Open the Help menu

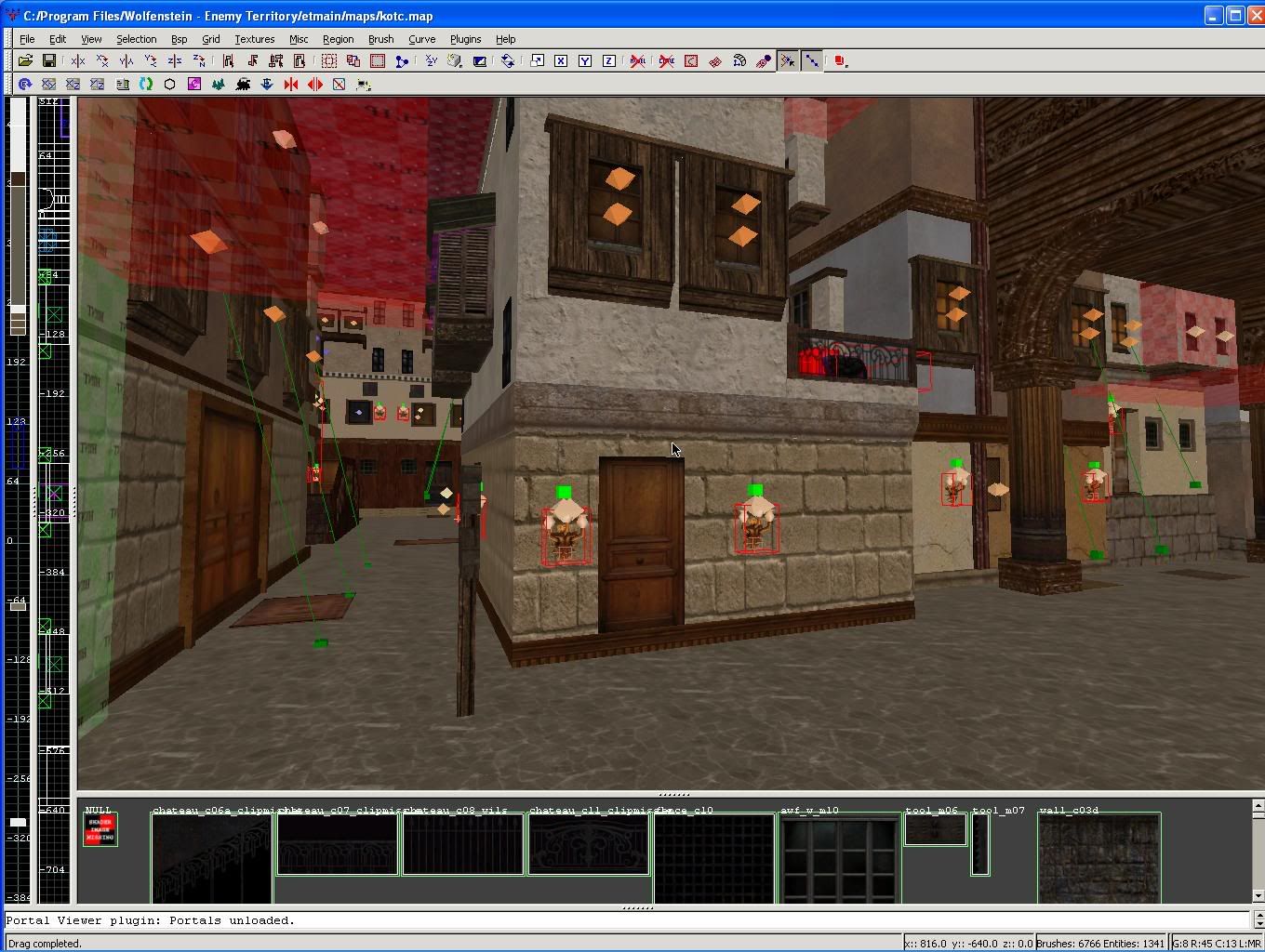[505, 39]
